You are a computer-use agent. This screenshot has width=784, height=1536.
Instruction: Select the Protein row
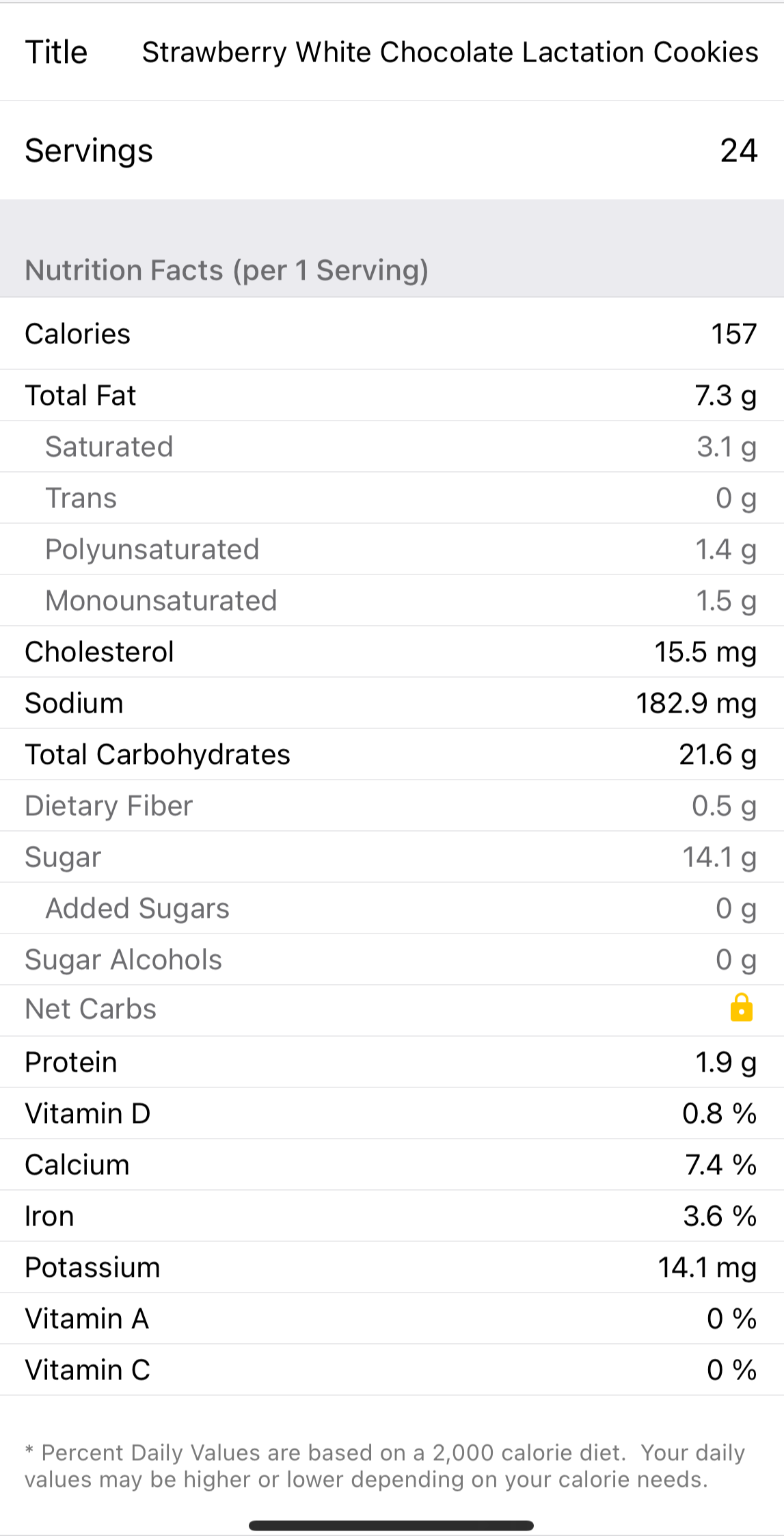[x=392, y=1063]
